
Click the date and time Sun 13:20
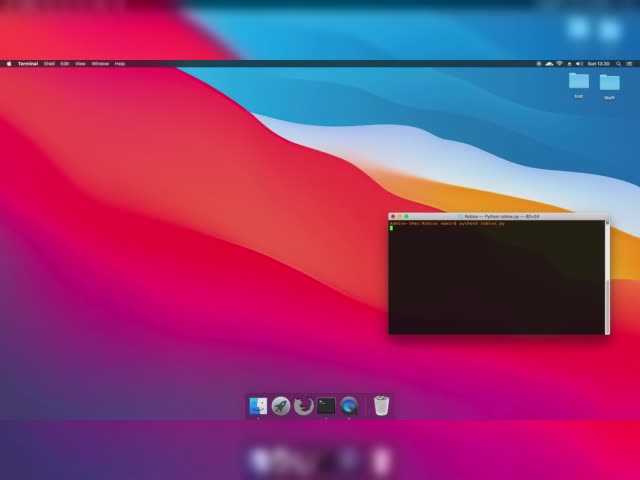[x=598, y=64]
